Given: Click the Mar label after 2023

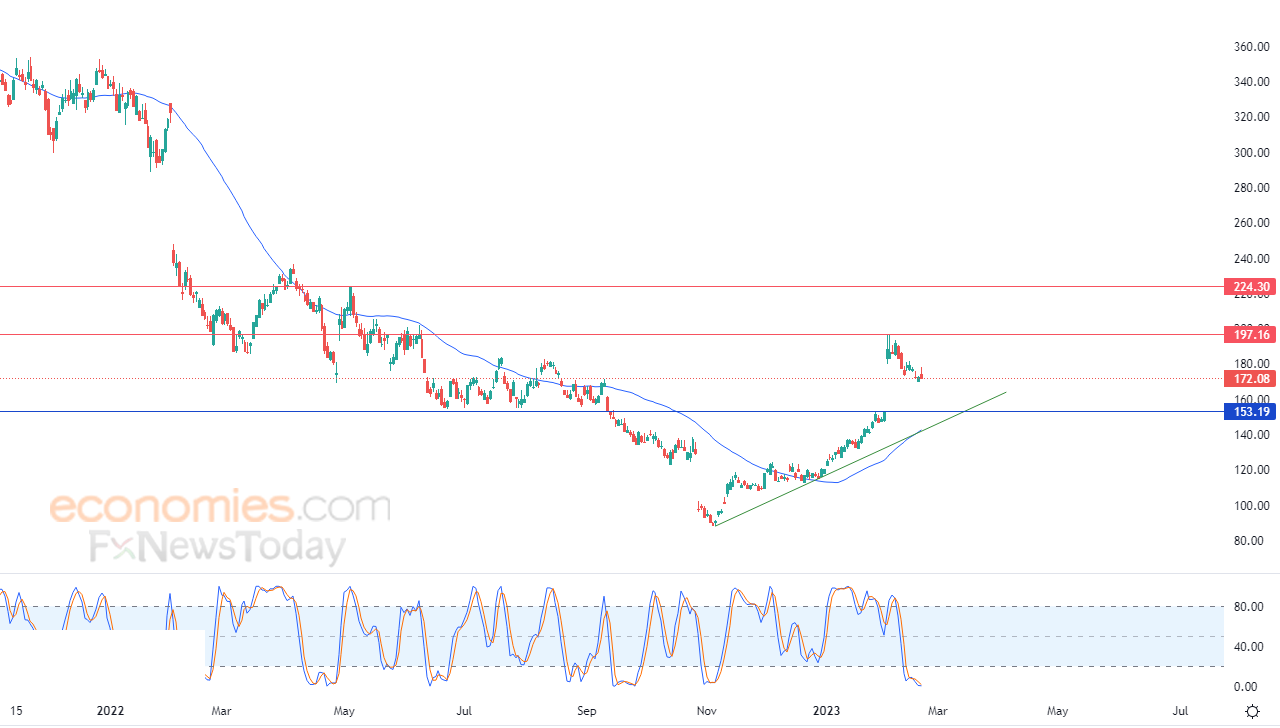Looking at the screenshot, I should [x=937, y=712].
